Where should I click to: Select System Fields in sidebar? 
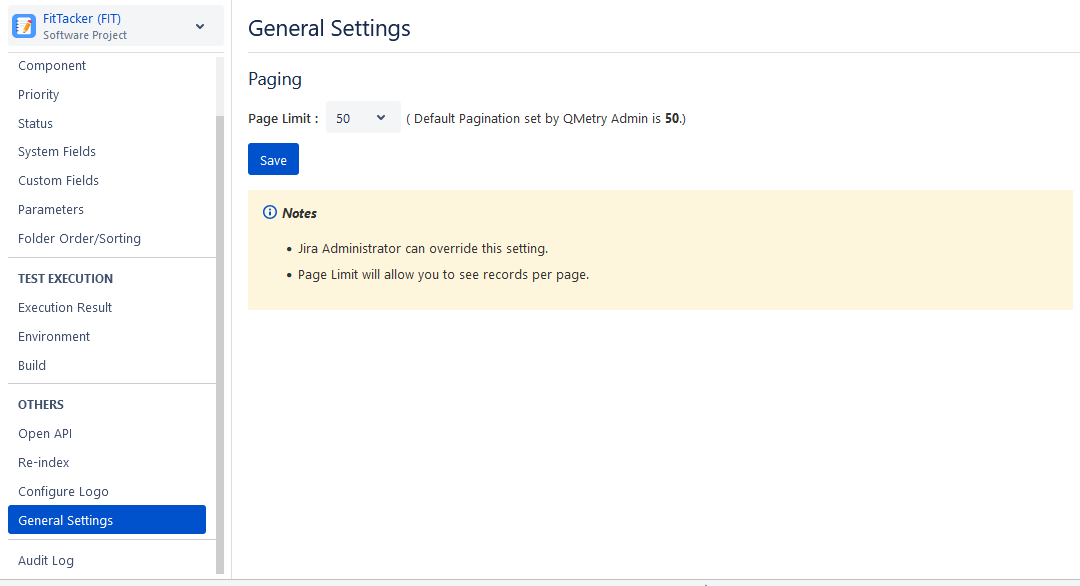pyautogui.click(x=56, y=151)
